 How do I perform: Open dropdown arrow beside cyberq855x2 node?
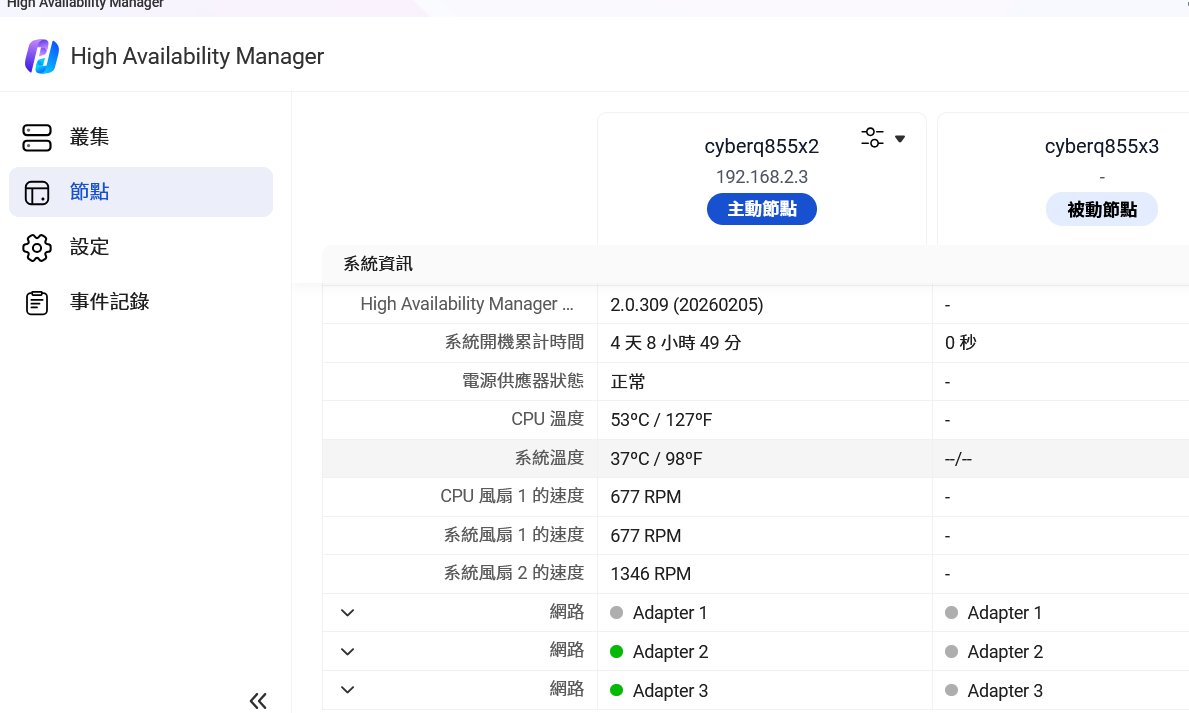(x=900, y=138)
